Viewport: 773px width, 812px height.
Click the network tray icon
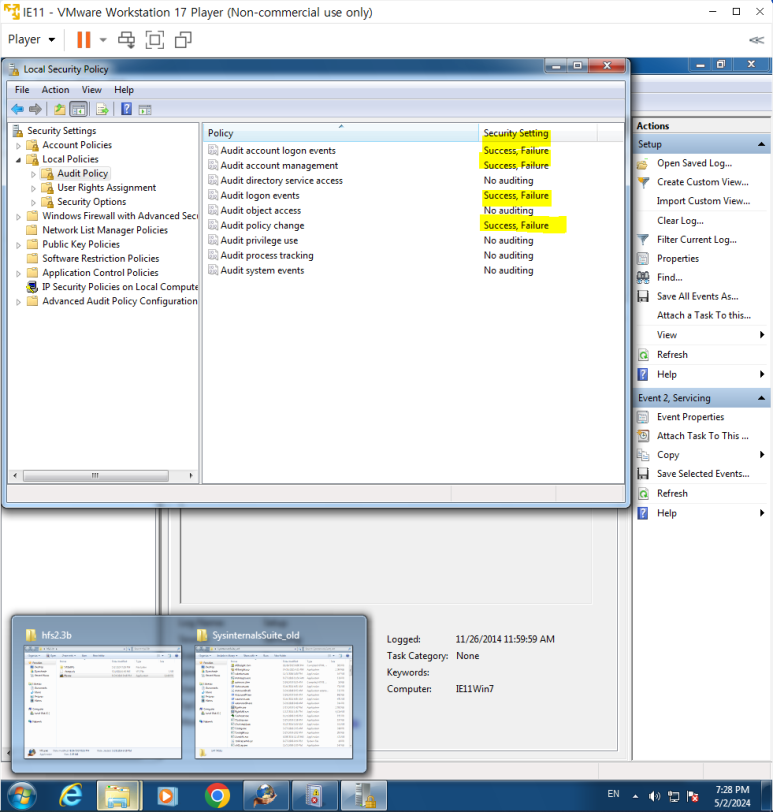pos(674,796)
